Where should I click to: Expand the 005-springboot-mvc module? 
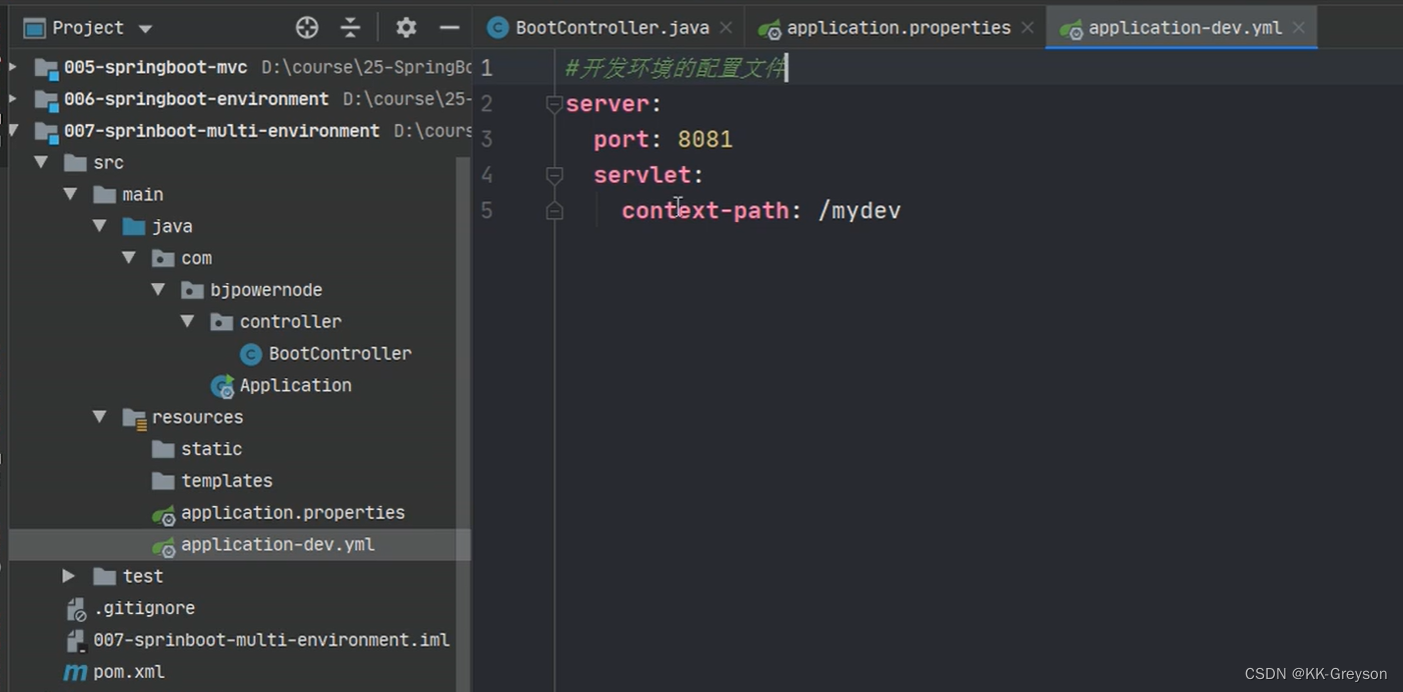click(x=13, y=67)
